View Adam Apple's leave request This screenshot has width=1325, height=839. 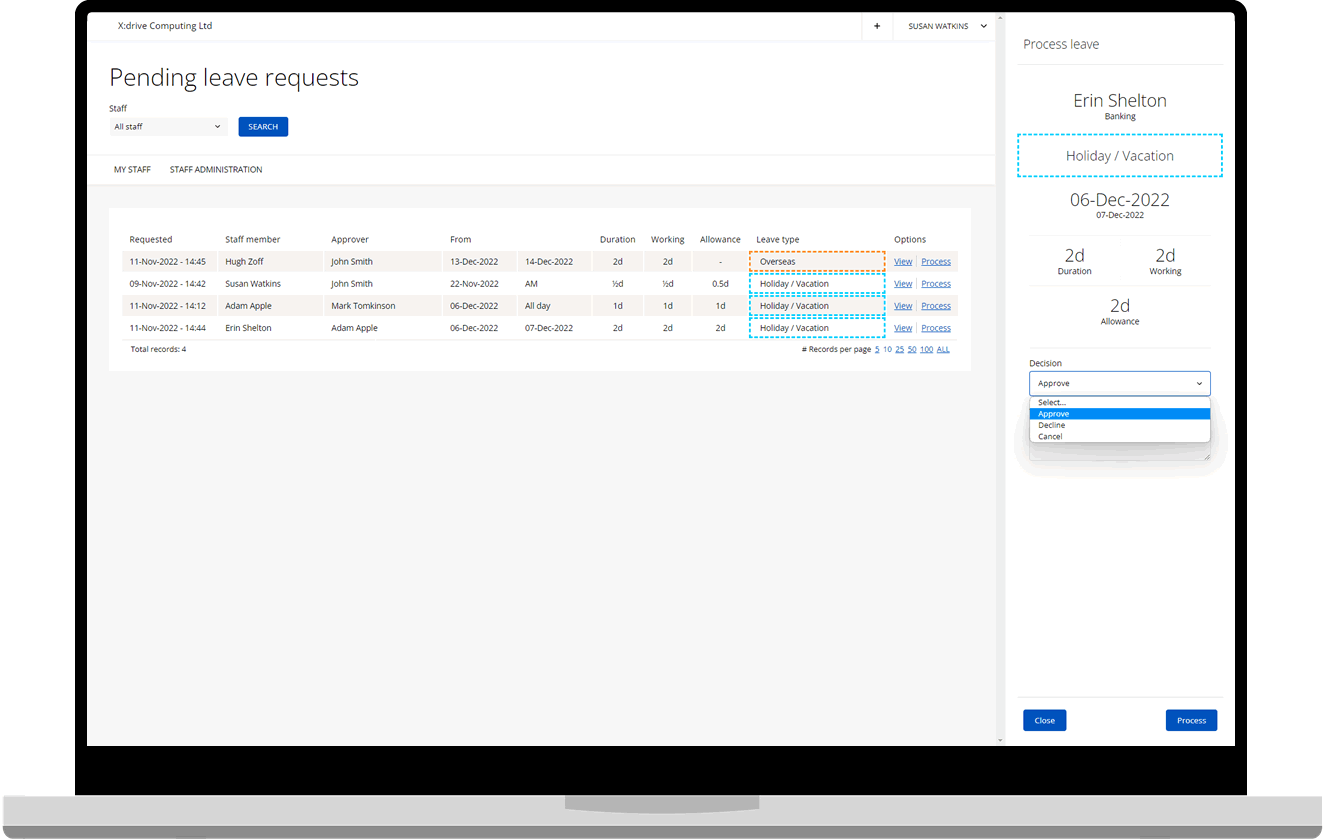[x=902, y=306]
